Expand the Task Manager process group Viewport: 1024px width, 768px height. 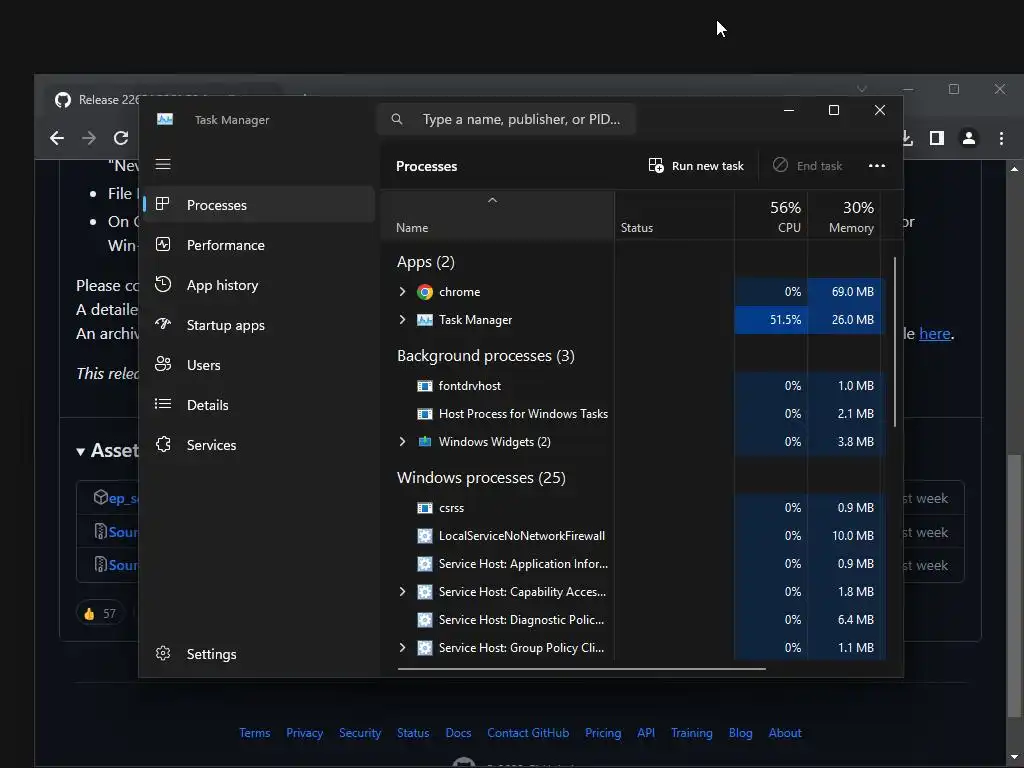coord(402,319)
